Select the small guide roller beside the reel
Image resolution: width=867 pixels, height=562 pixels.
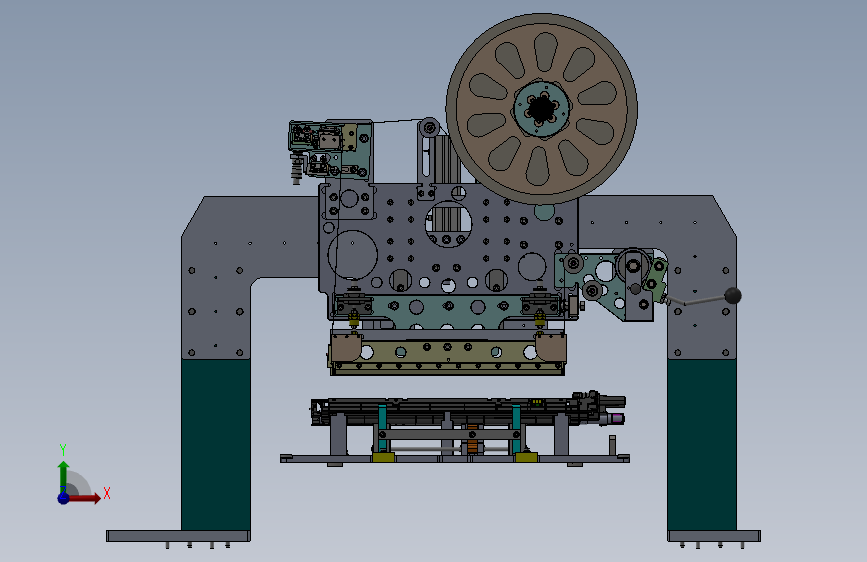[x=429, y=128]
